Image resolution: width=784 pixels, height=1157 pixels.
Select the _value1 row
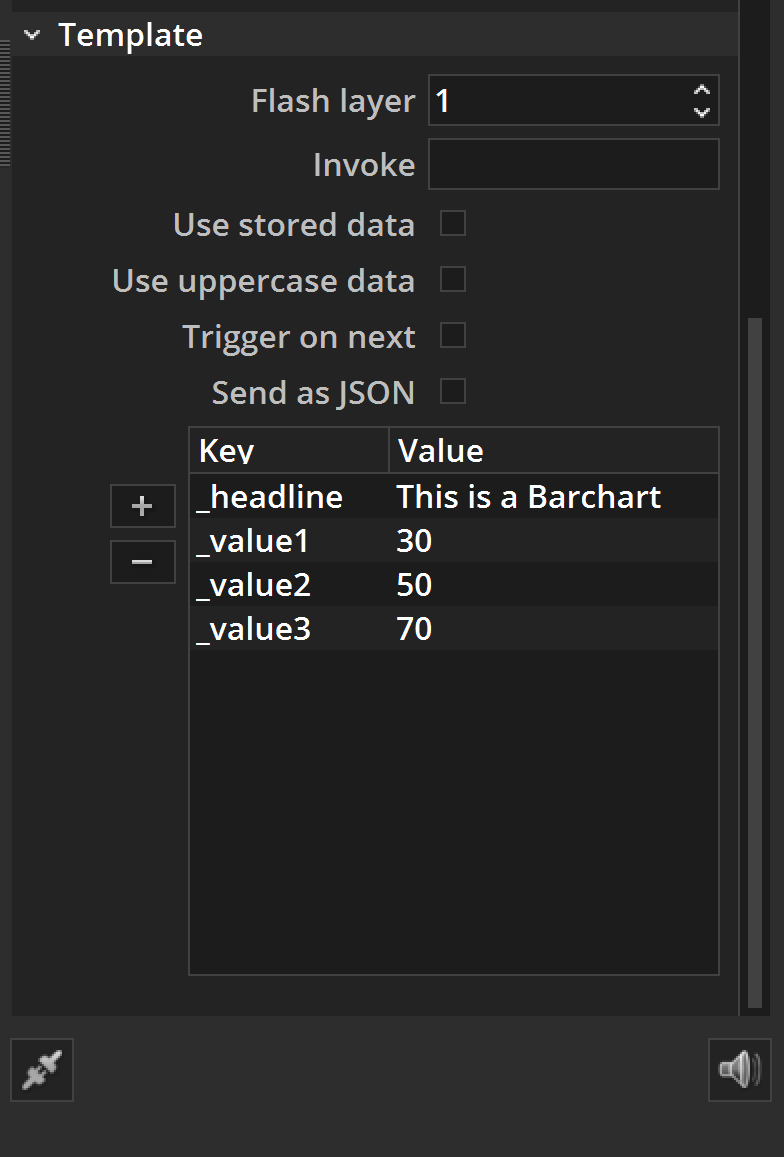click(454, 541)
